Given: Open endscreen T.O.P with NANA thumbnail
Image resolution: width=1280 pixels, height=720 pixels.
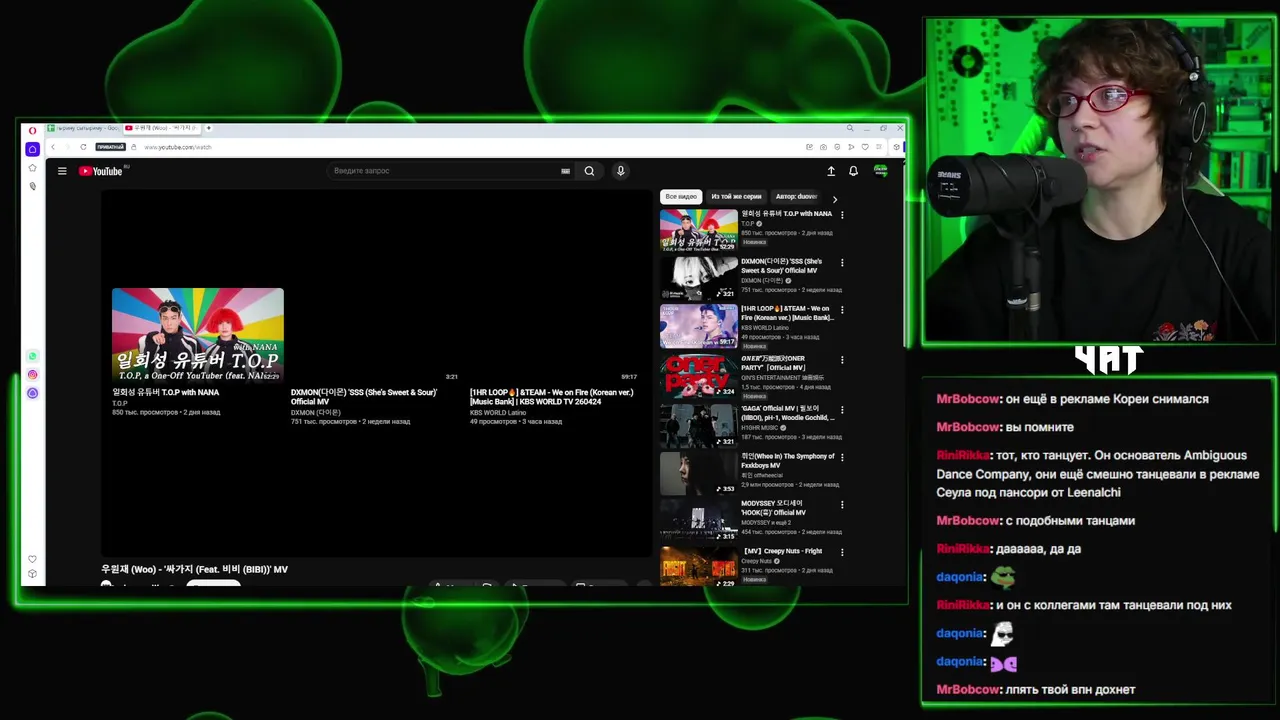Looking at the screenshot, I should (198, 335).
